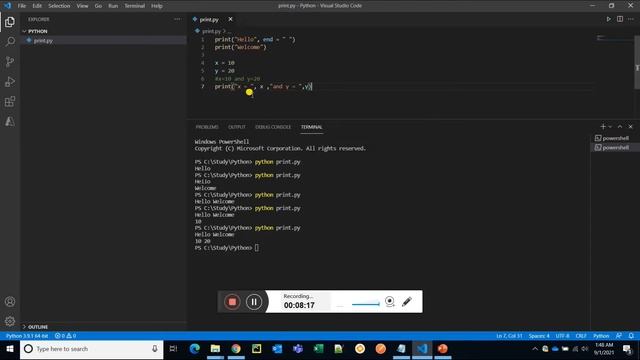The width and height of the screenshot is (640, 360).
Task: Switch to the OUTPUT panel tab
Action: [237, 127]
